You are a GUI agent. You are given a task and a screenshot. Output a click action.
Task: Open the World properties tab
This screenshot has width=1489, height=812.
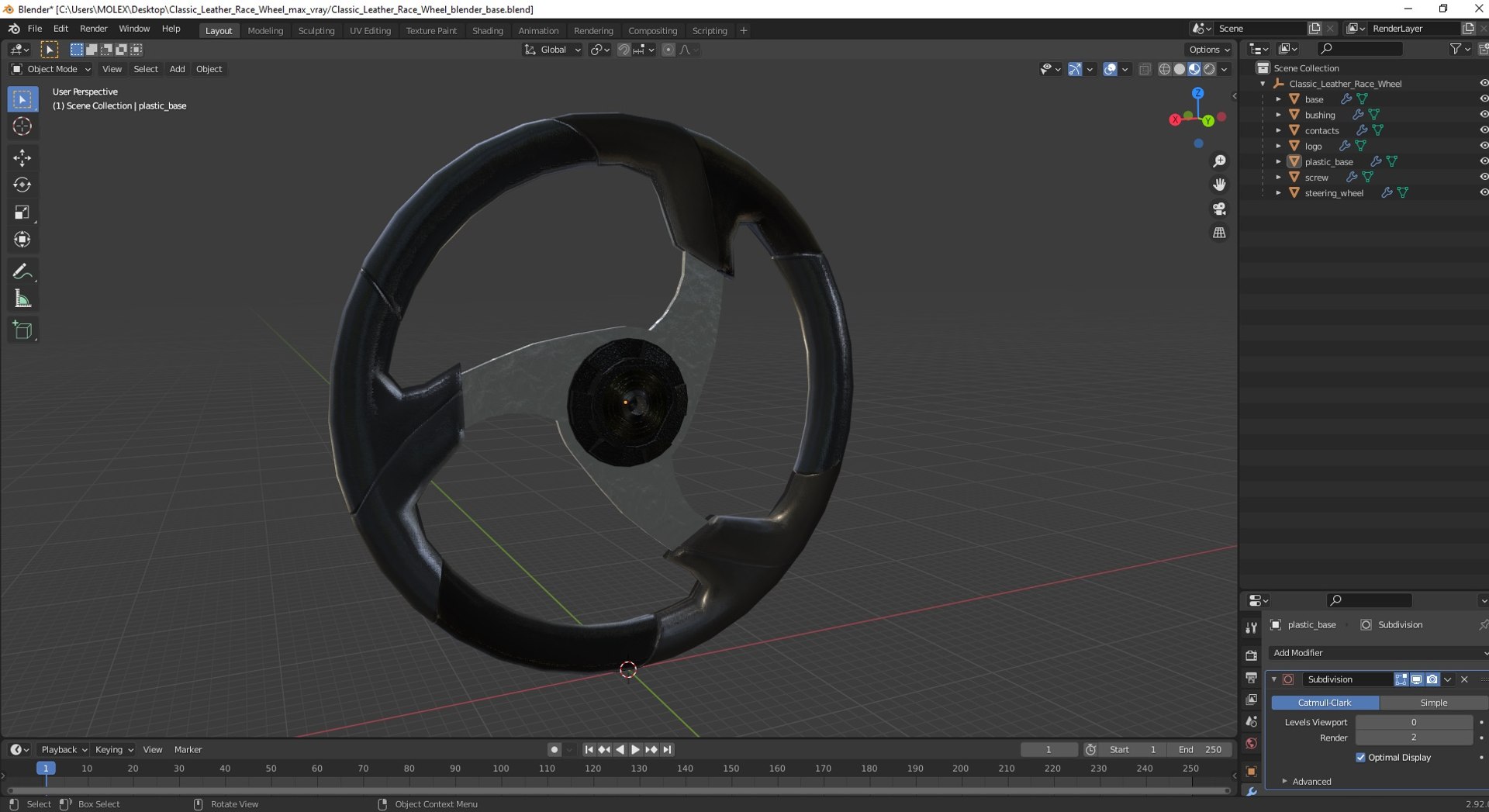[x=1251, y=744]
